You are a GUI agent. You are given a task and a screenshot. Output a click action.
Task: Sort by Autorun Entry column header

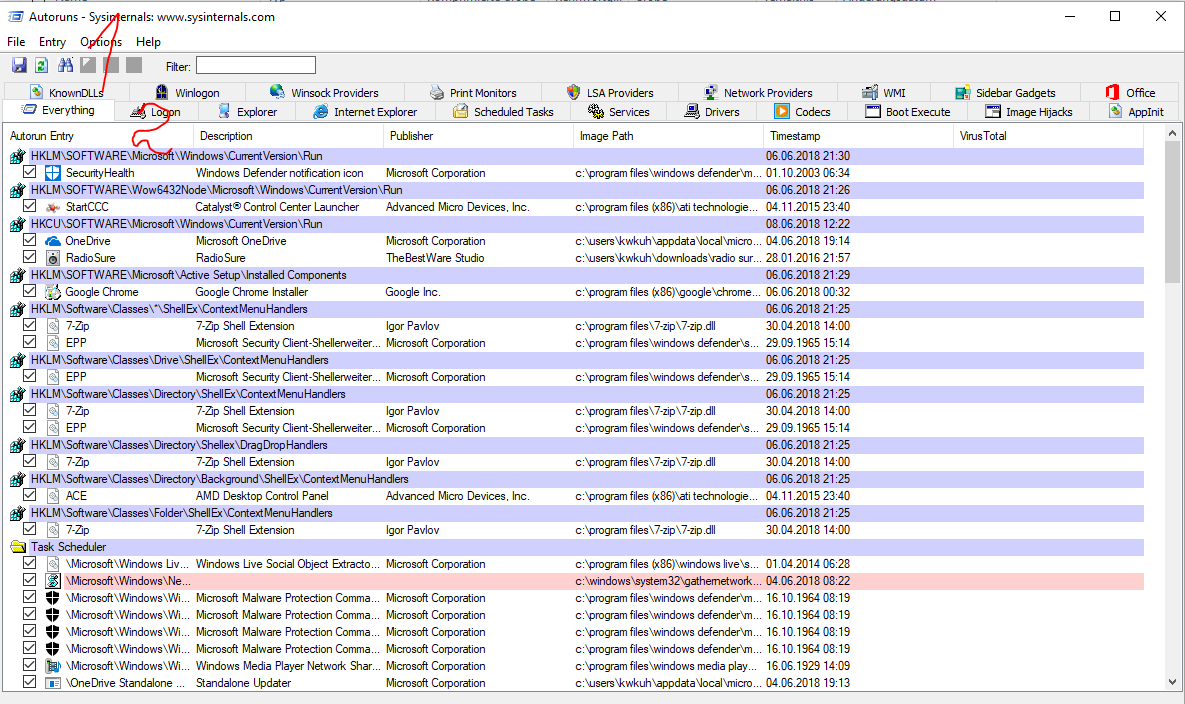point(98,136)
